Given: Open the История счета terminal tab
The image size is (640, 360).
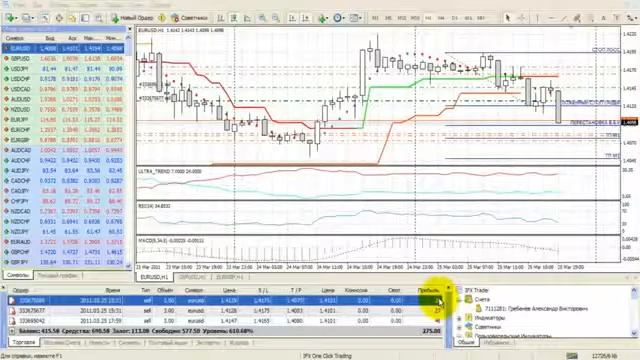Looking at the screenshot, I should [62, 342].
